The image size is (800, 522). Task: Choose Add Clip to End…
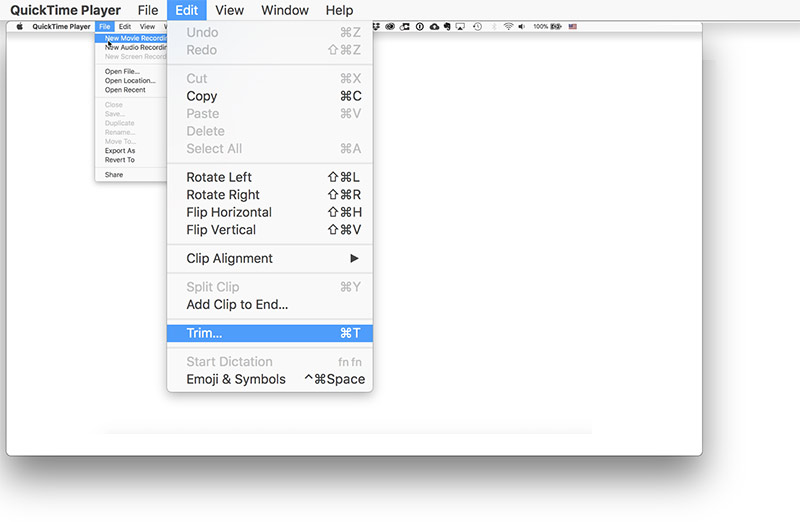(270, 305)
